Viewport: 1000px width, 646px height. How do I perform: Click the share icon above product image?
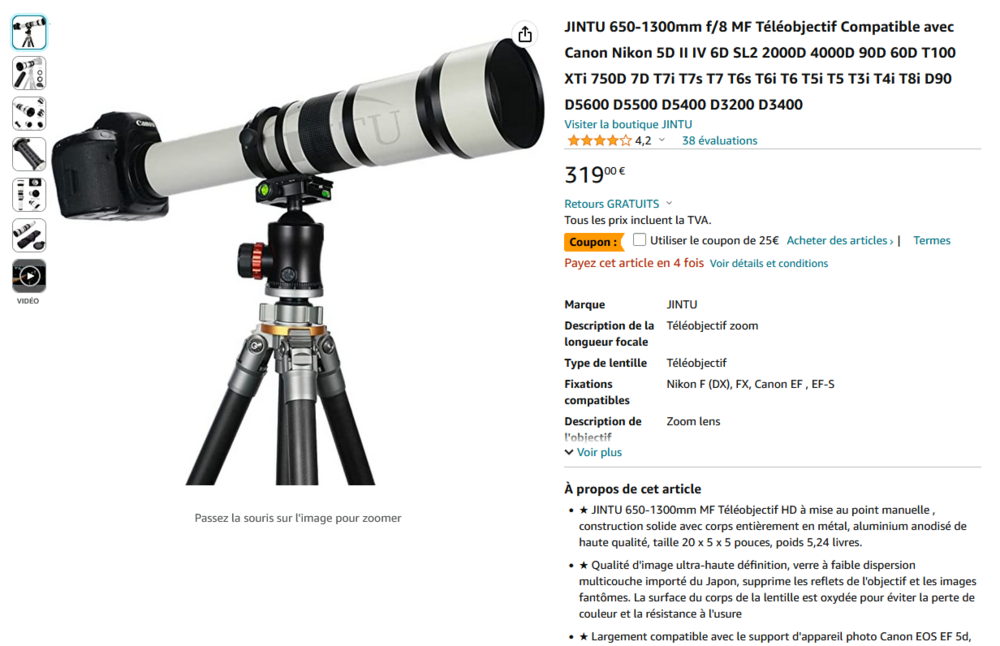pos(525,34)
